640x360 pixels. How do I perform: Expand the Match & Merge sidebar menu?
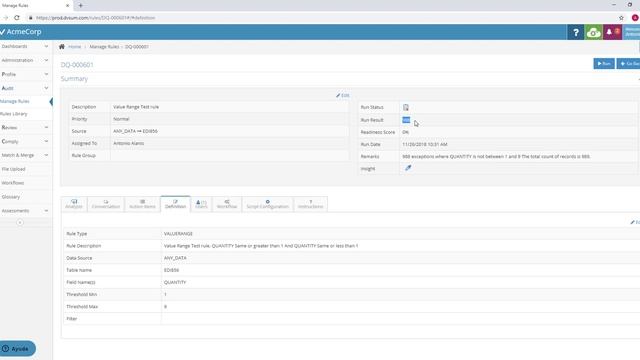pyautogui.click(x=25, y=156)
